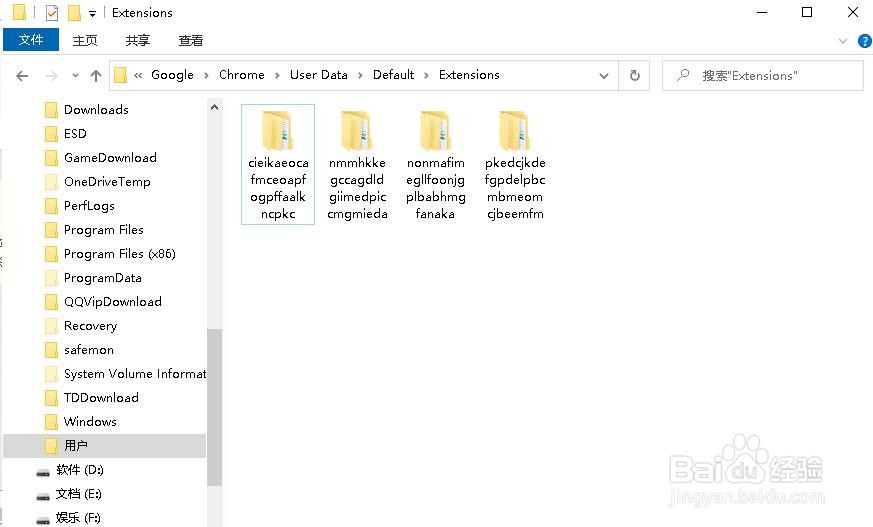Switch to the 共享 (Share) ribbon tab
Image resolution: width=873 pixels, height=527 pixels.
(138, 40)
